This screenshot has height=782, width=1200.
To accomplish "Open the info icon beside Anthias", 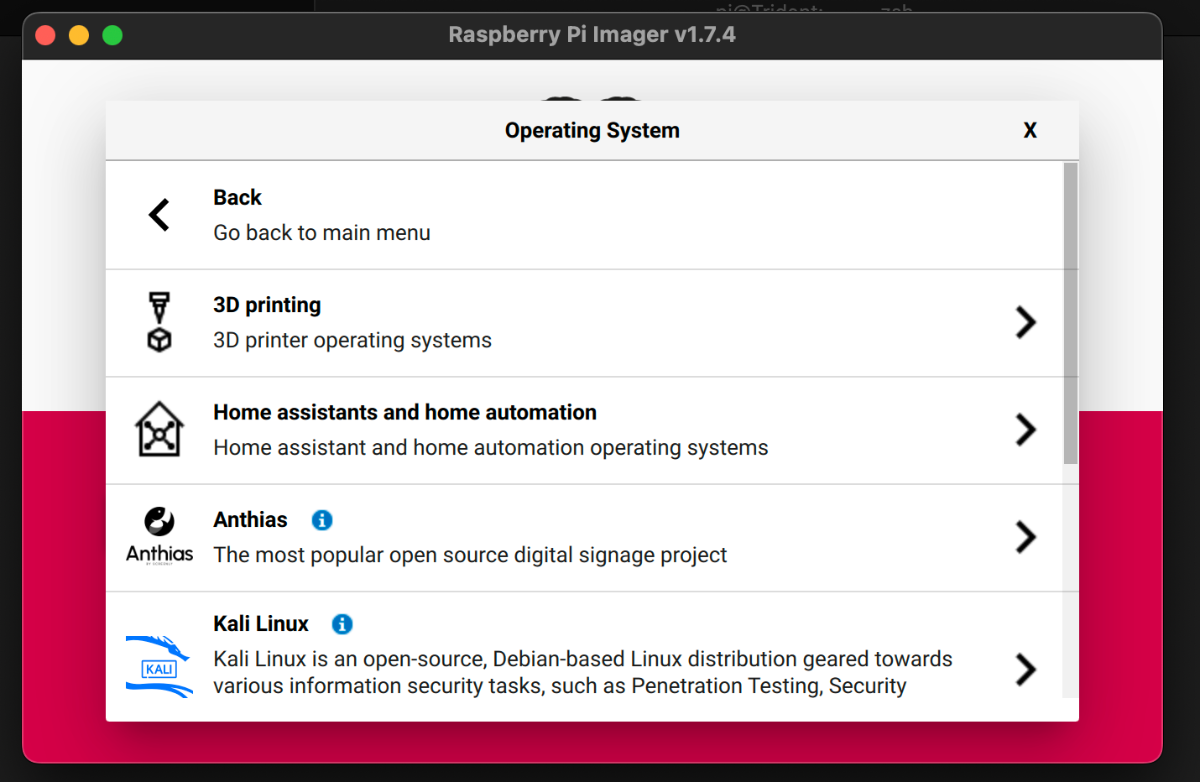I will 322,520.
